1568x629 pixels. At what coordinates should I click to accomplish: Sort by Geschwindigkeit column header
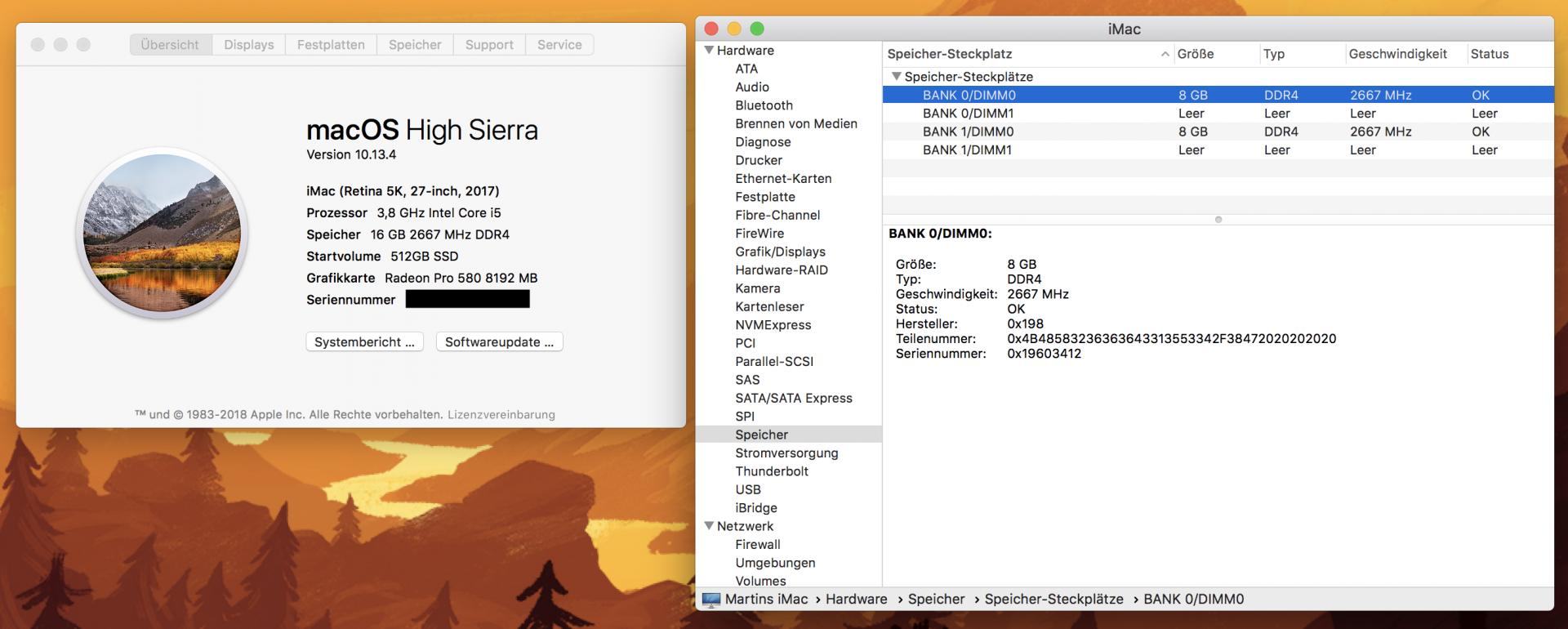click(x=1405, y=54)
